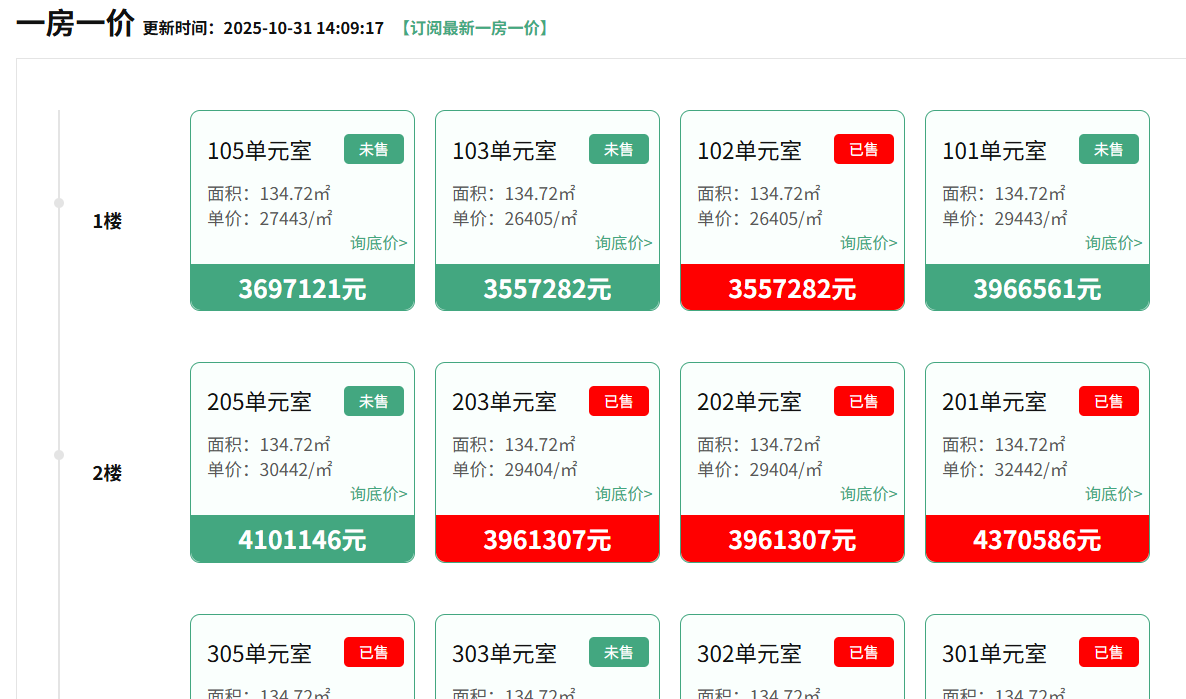Select the 1楼 floor marker on timeline
1186x699 pixels.
107,221
